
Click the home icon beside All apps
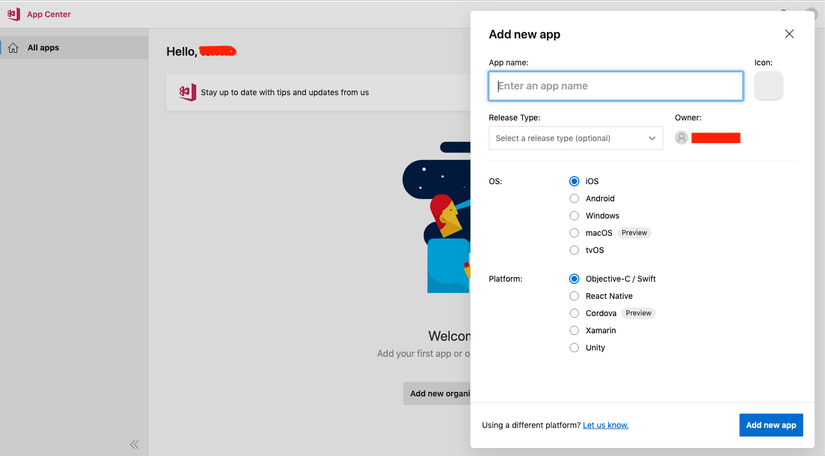(x=13, y=48)
